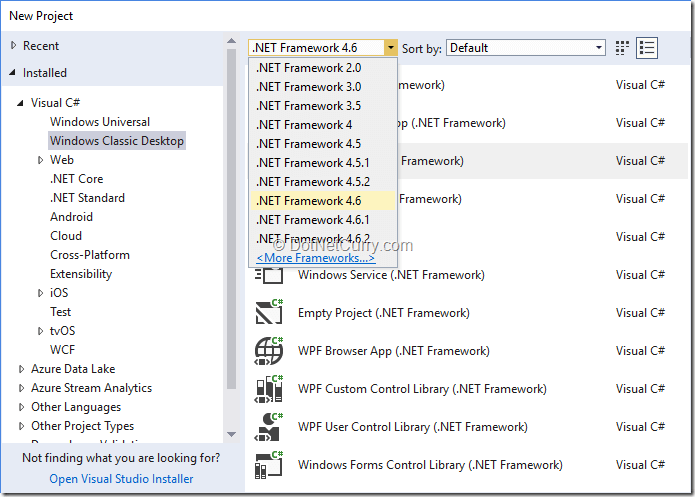Expand Azure Data Lake node
Screen dimensions: 695x497
[21, 369]
